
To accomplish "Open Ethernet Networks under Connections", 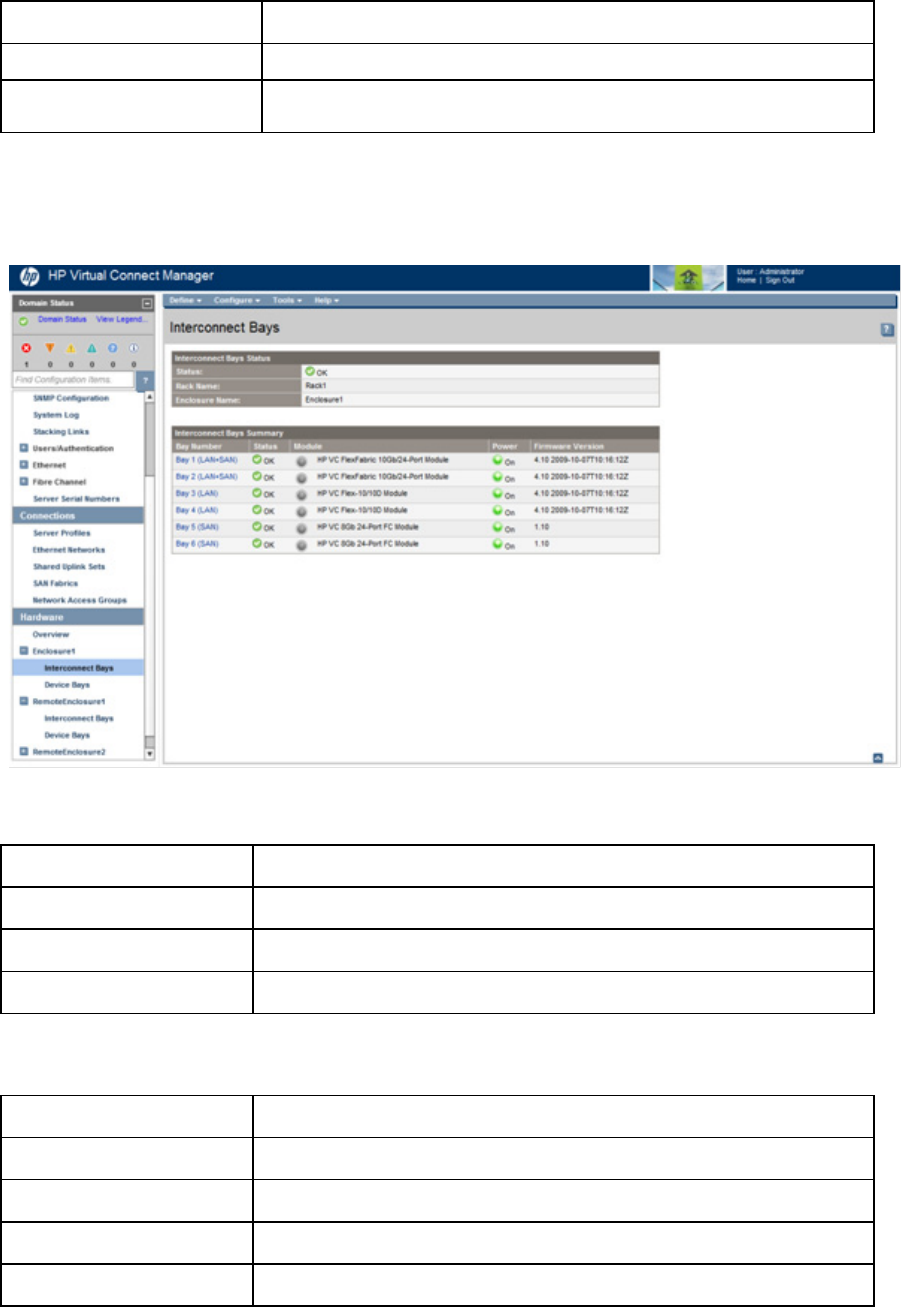I will click(68, 550).
